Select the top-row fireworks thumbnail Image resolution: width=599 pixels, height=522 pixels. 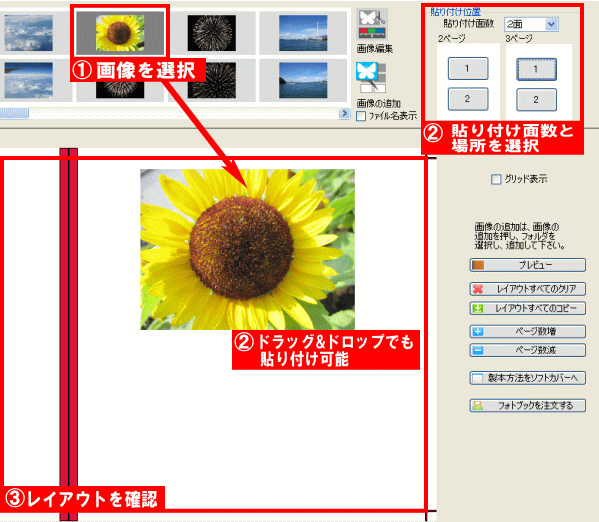[212, 33]
